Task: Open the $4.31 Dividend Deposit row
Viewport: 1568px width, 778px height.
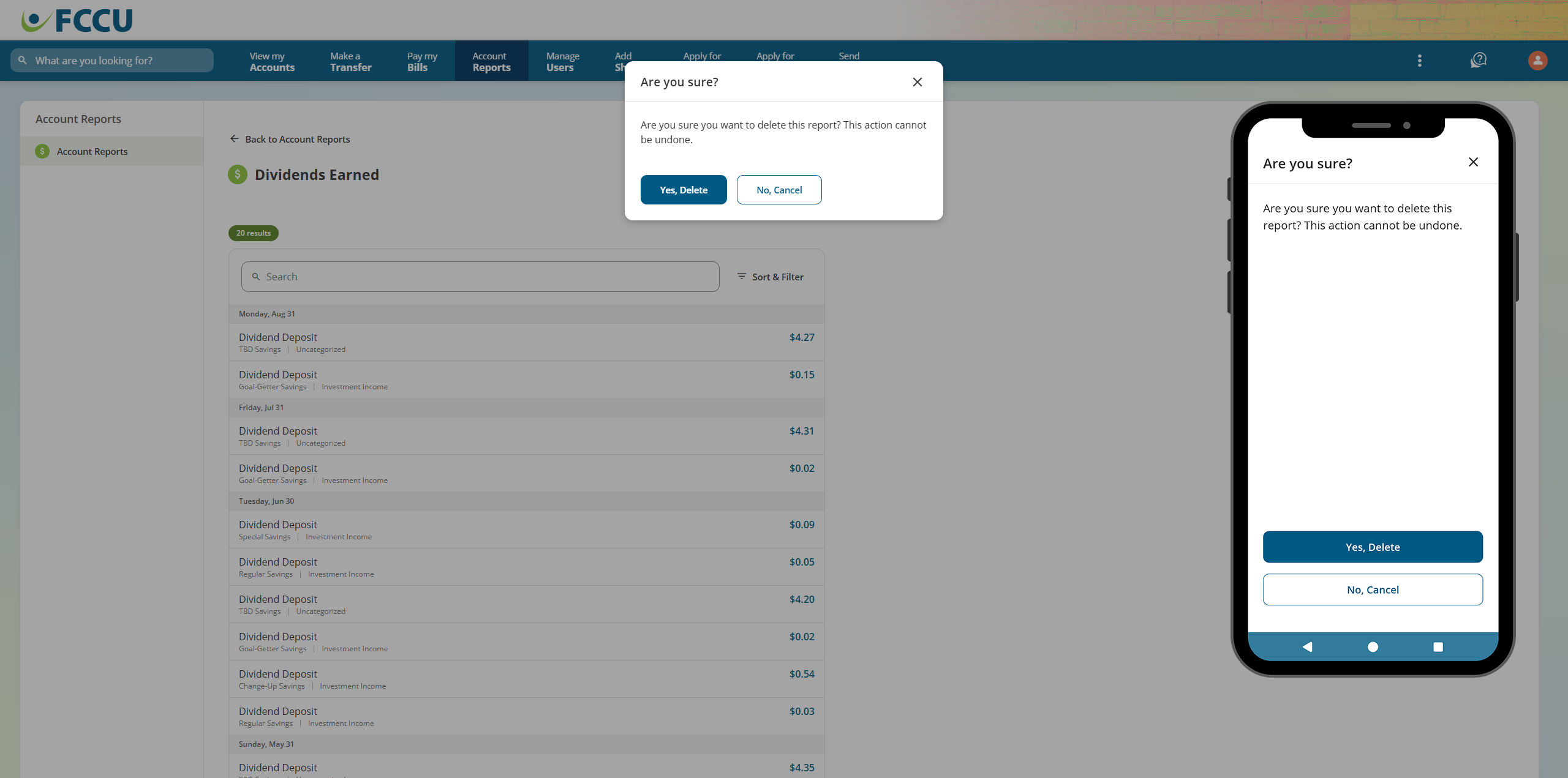Action: pos(526,436)
